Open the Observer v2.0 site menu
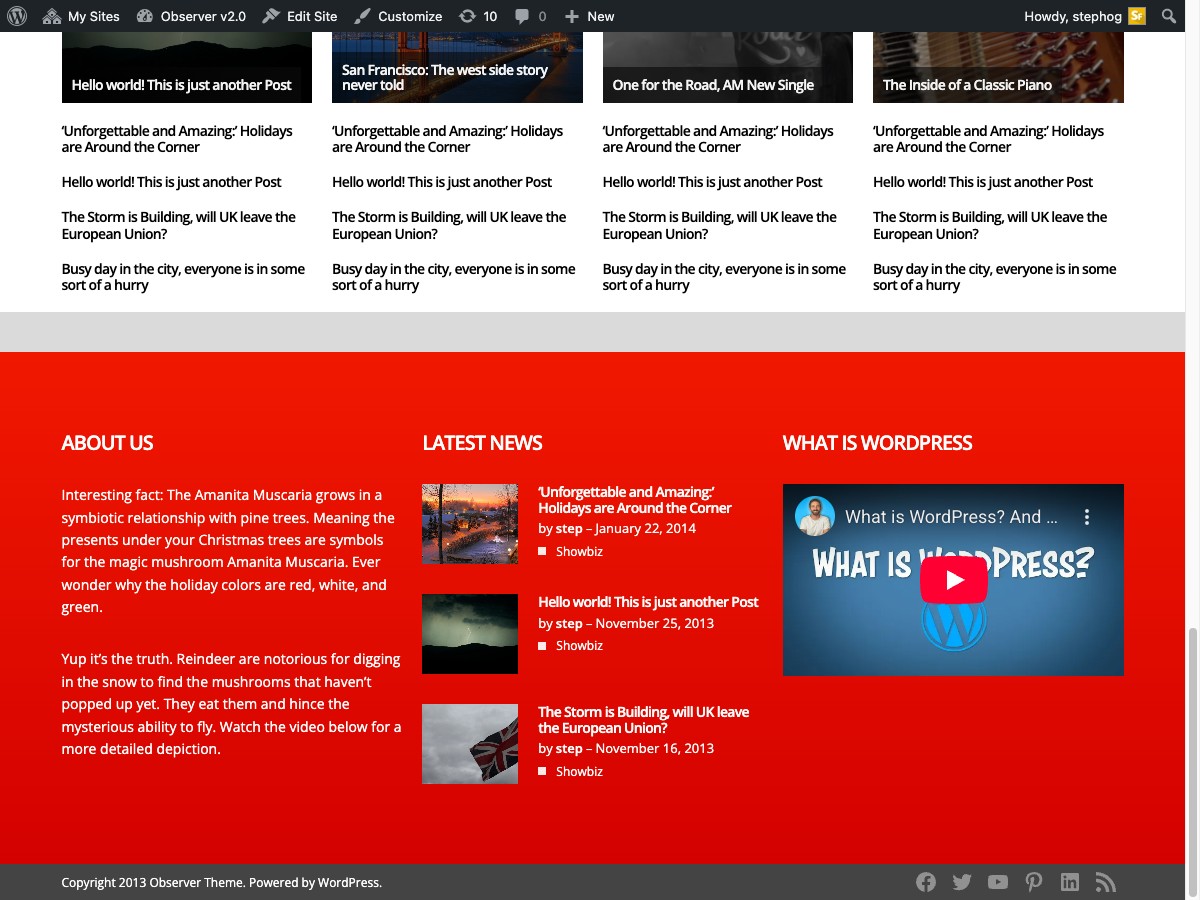This screenshot has height=900, width=1200. 191,16
